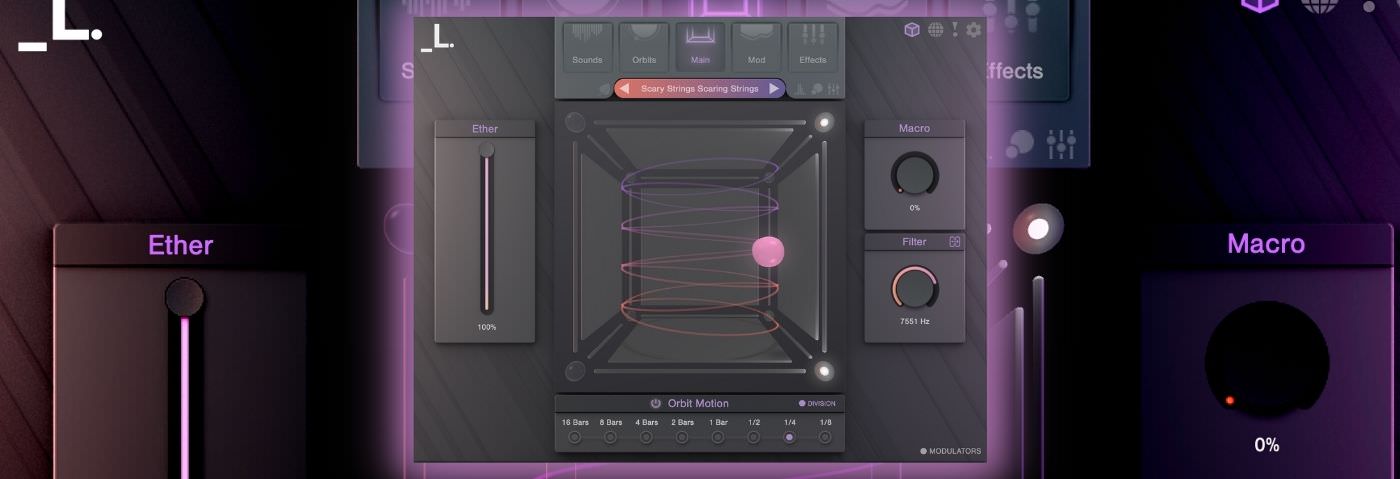Screen dimensions: 1400x479
Task: Click the bottom-right glowing corner orb
Action: tap(824, 371)
